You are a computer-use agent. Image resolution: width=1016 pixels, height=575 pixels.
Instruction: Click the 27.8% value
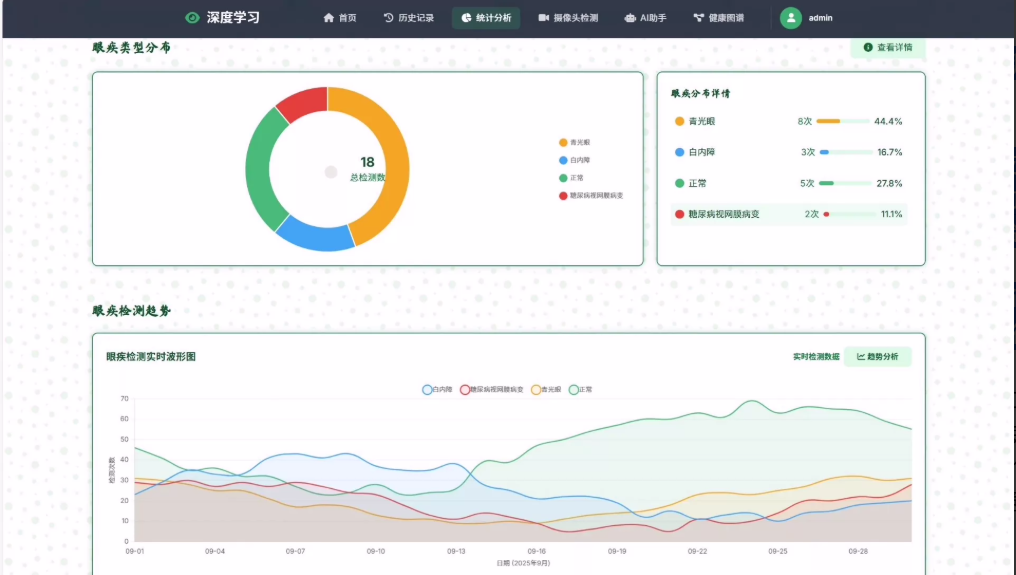[889, 183]
